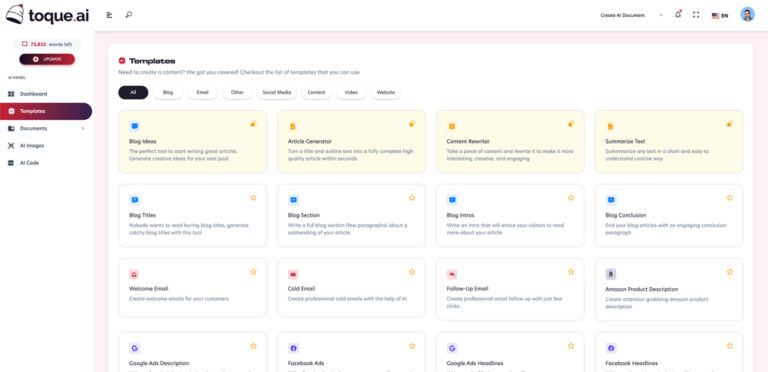Favorite the Google Ads Description star
This screenshot has height=372, width=768.
coord(253,346)
